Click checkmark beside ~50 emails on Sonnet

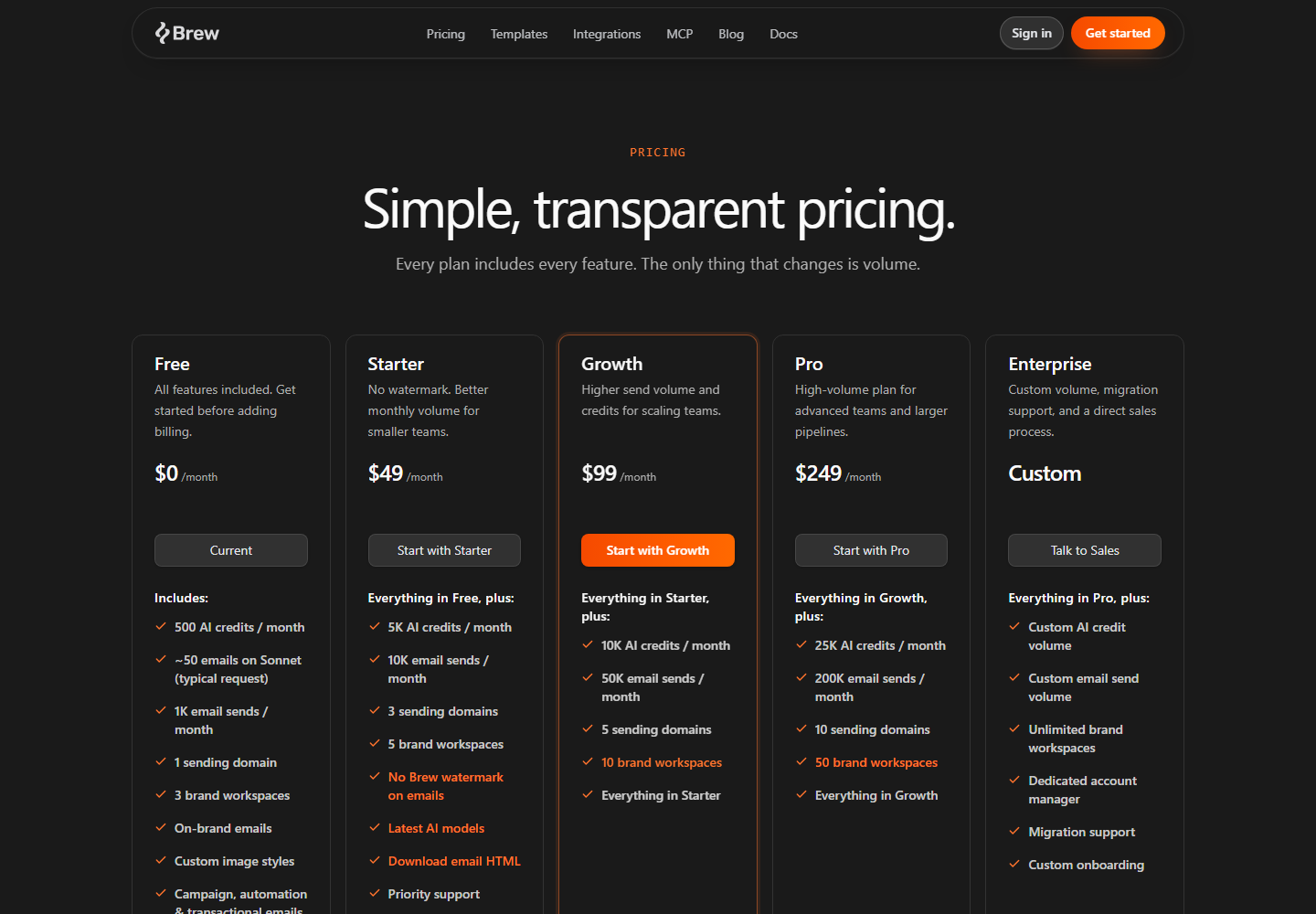tap(161, 660)
